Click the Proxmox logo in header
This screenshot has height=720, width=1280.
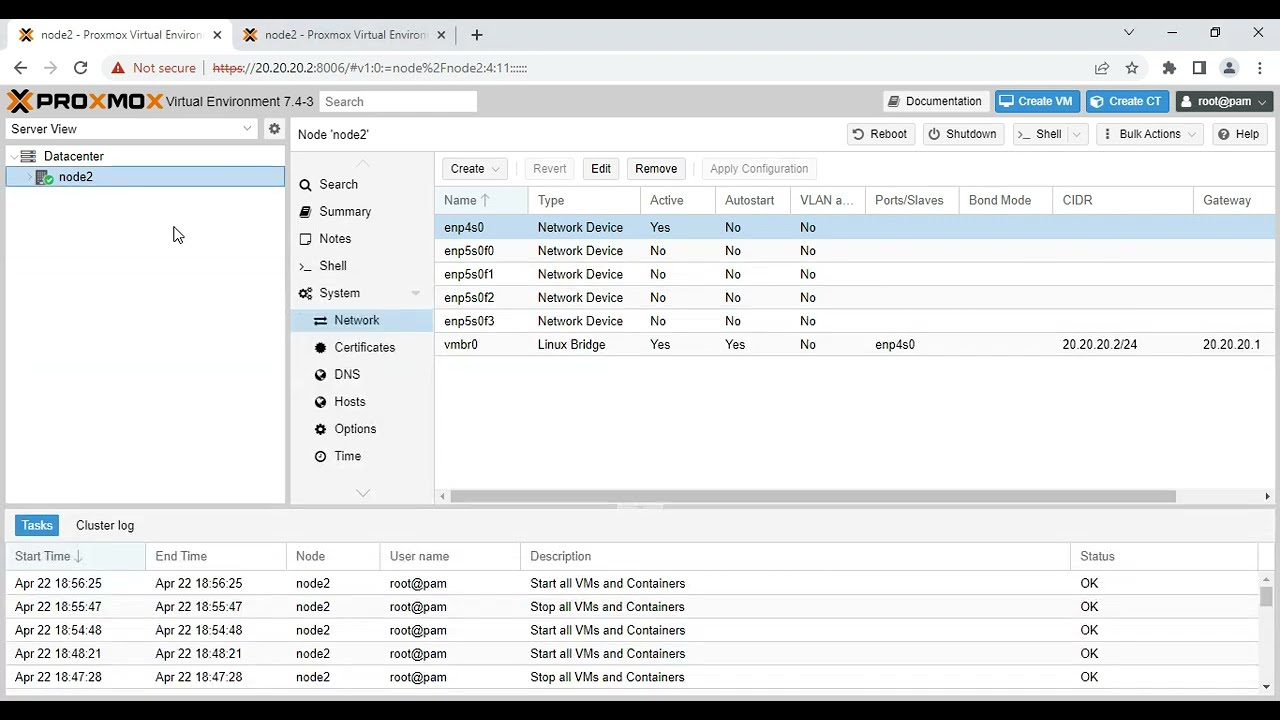pyautogui.click(x=85, y=101)
